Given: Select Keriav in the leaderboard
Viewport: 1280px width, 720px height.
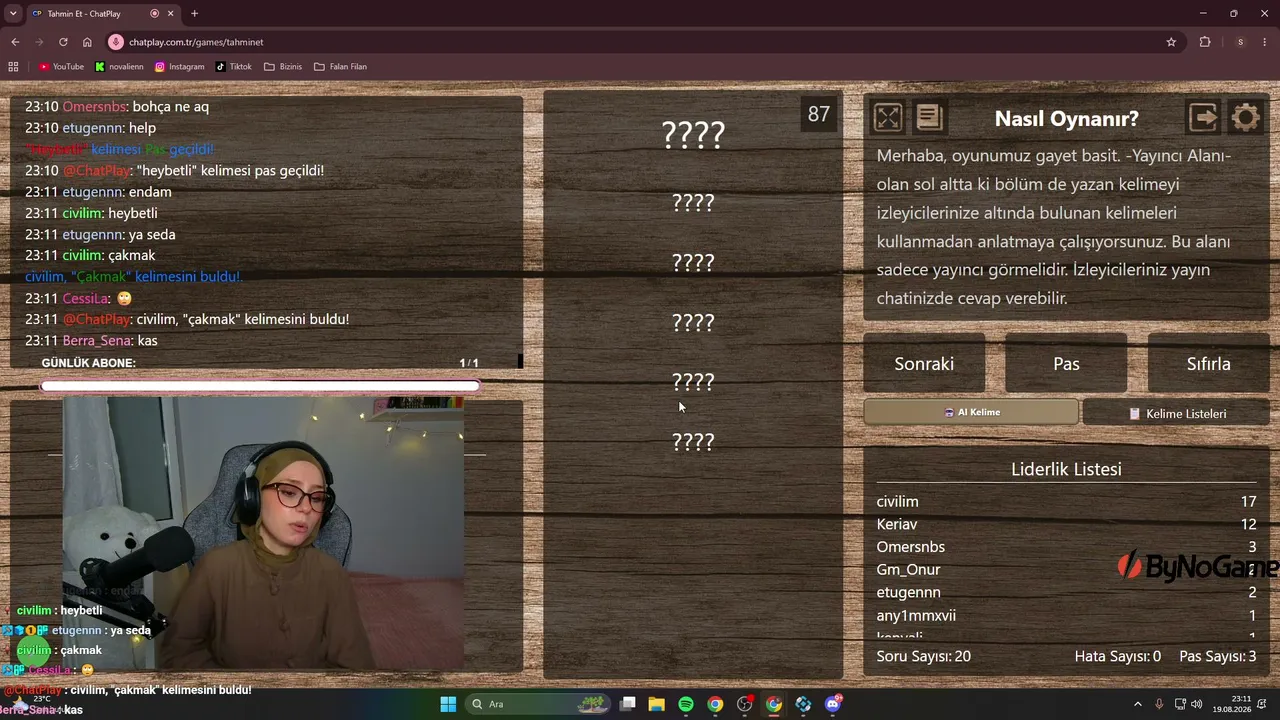Looking at the screenshot, I should point(1066,524).
